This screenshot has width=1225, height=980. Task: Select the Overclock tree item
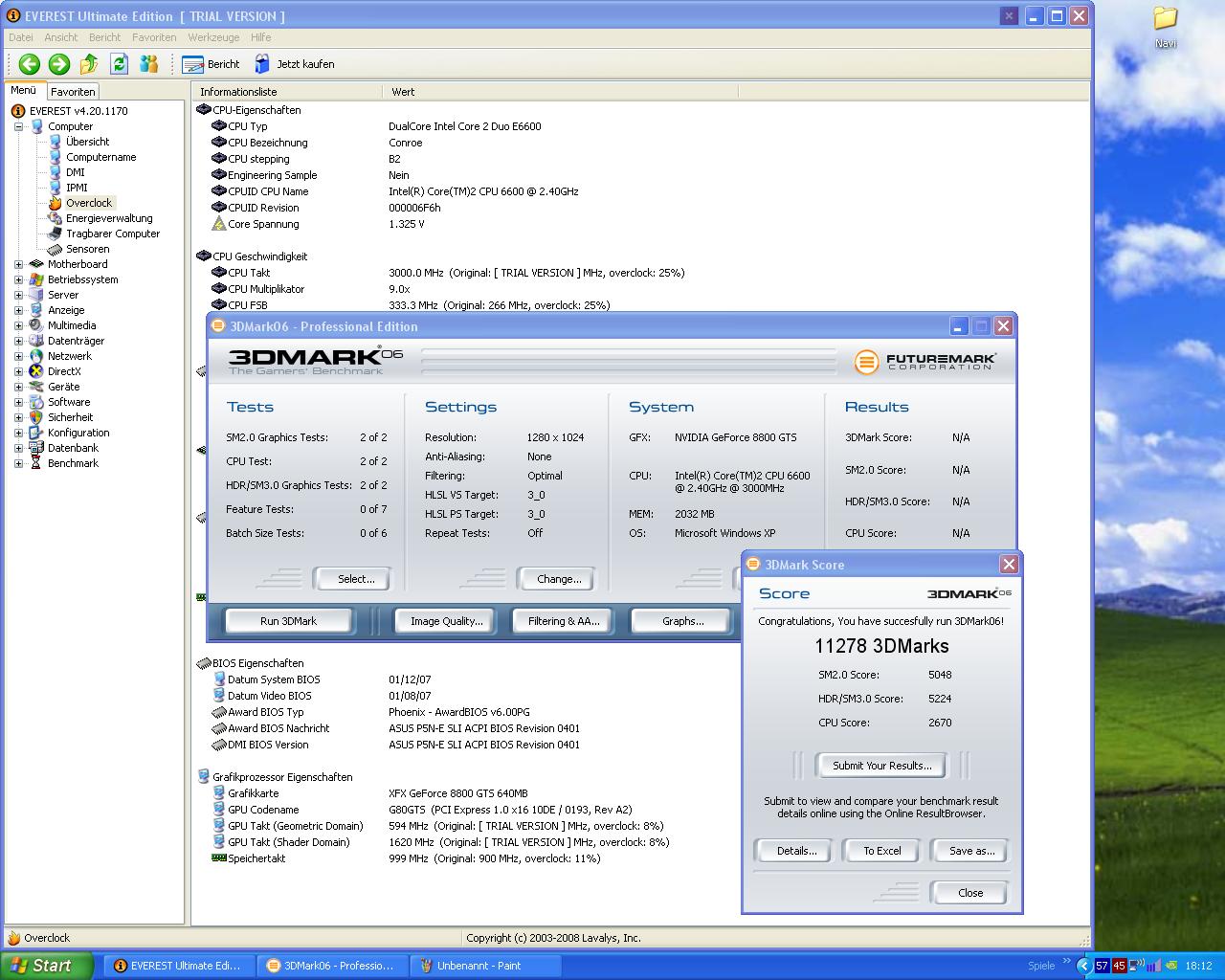[89, 203]
